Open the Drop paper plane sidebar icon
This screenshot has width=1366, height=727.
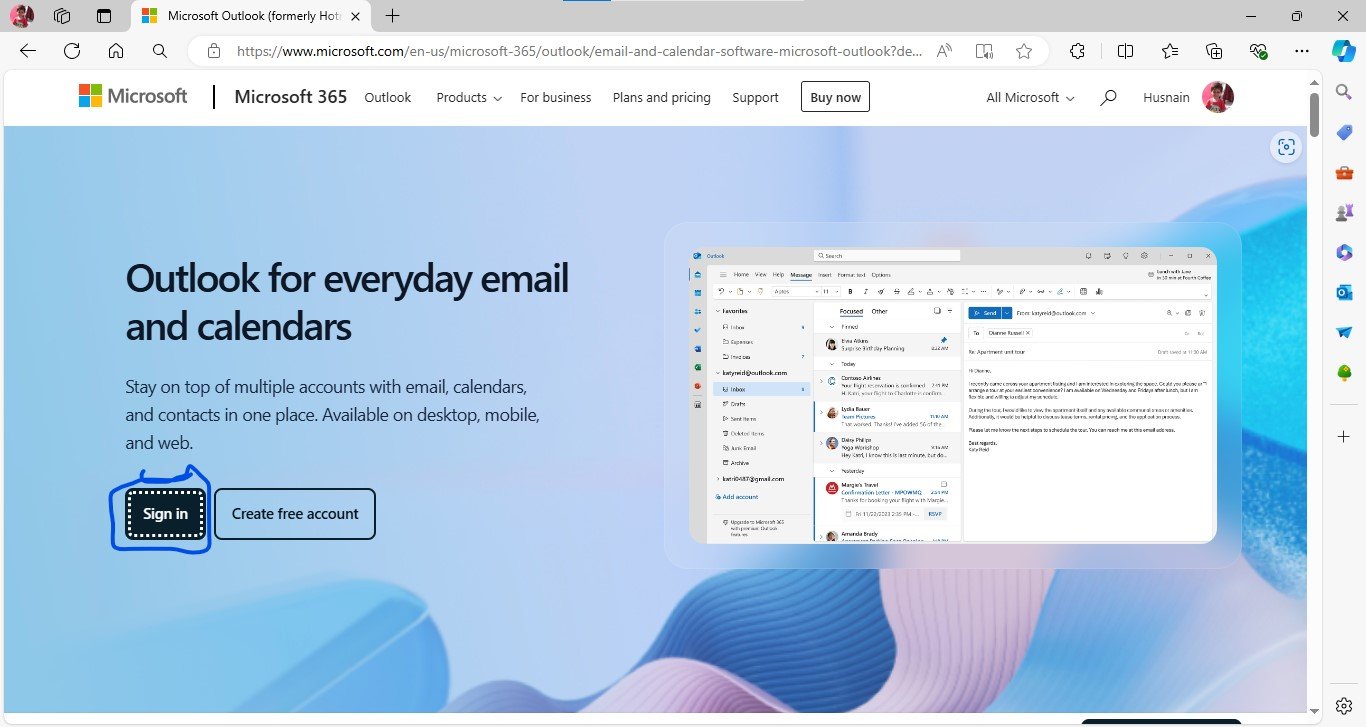click(x=1344, y=332)
